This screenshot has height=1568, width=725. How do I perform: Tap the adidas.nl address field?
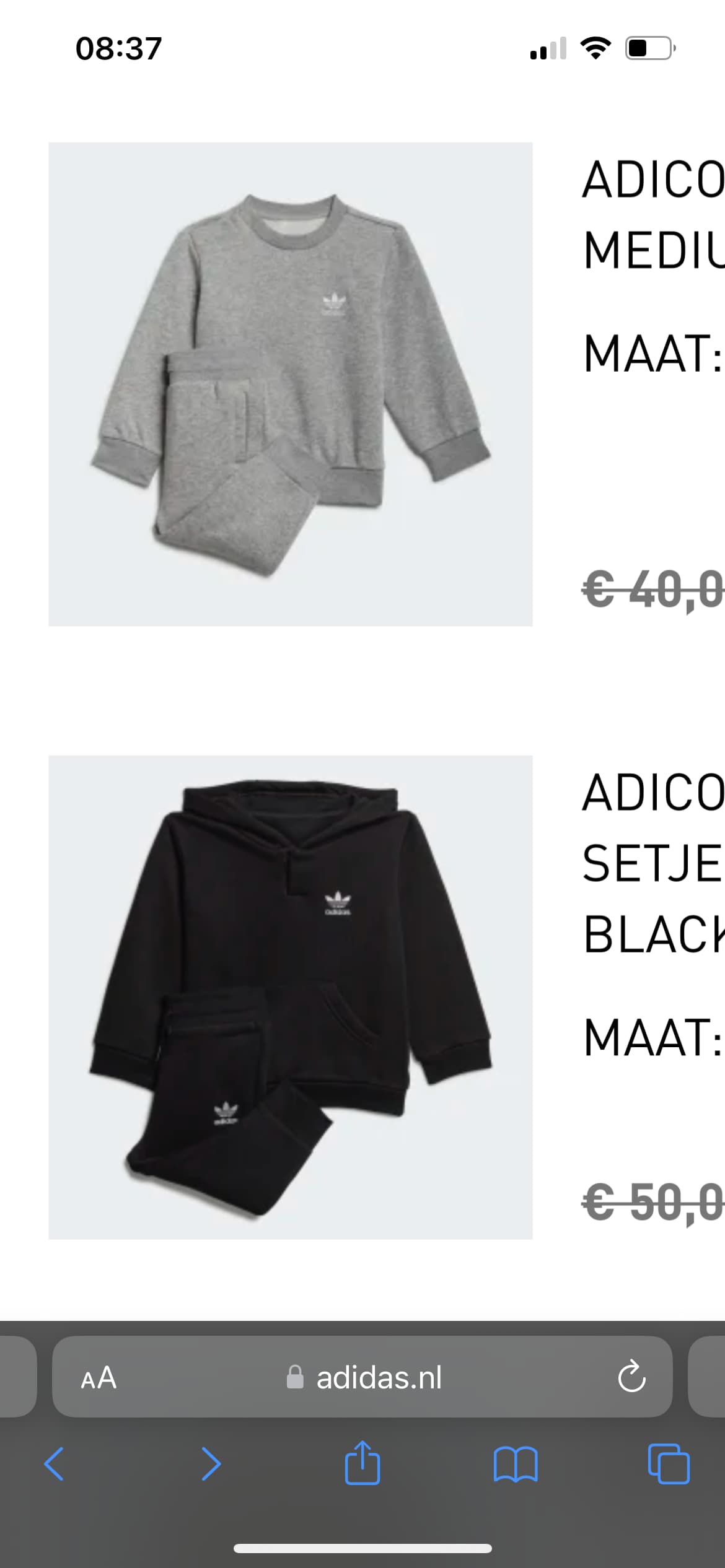(x=362, y=1377)
